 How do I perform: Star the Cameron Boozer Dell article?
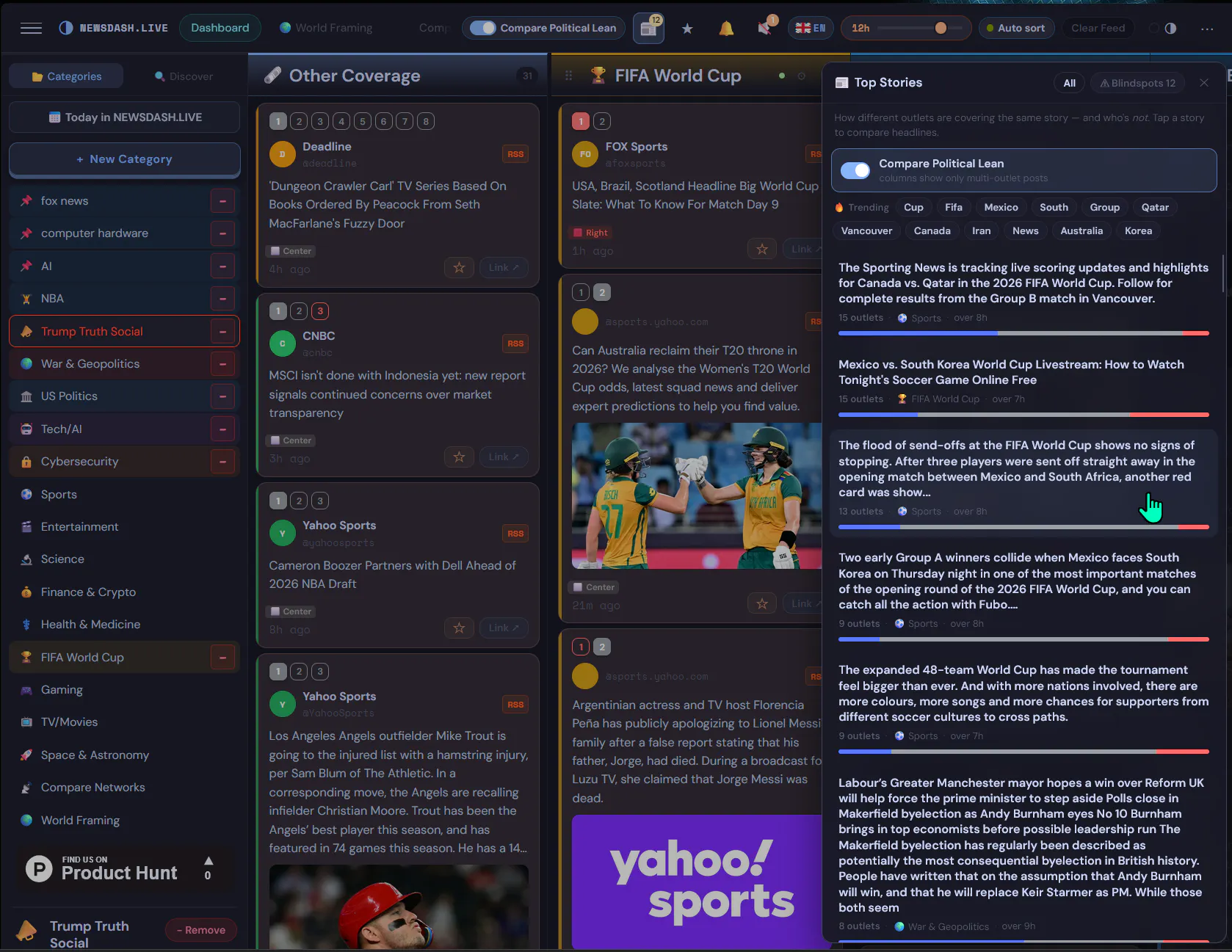pyautogui.click(x=459, y=628)
